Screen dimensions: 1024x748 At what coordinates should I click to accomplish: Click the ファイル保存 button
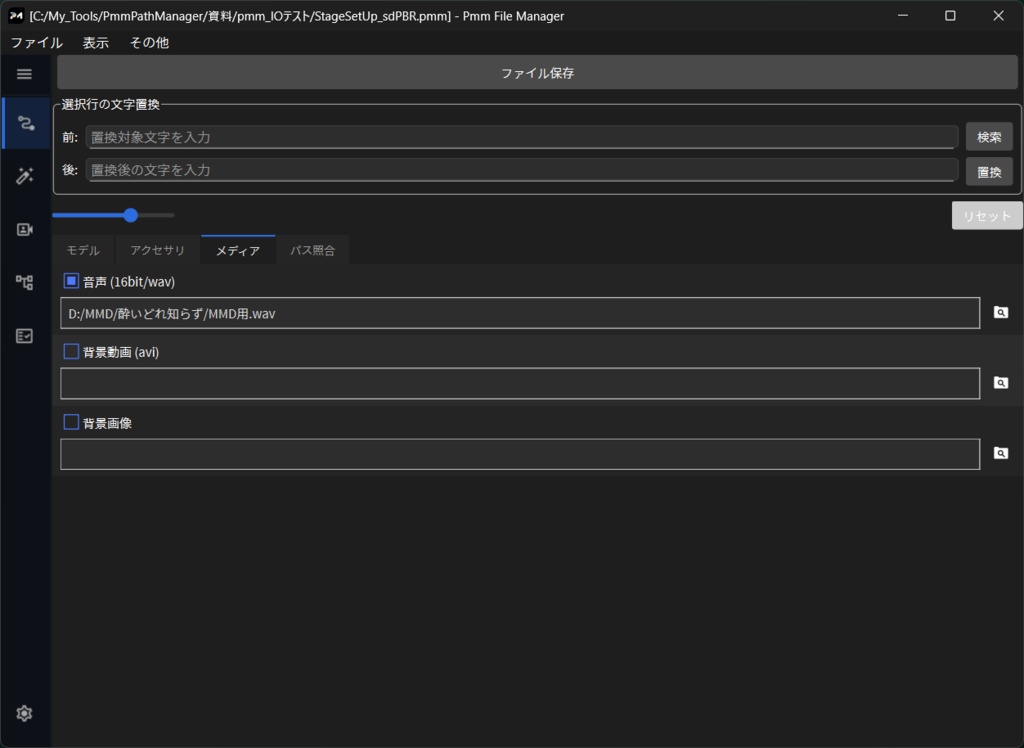(x=537, y=71)
